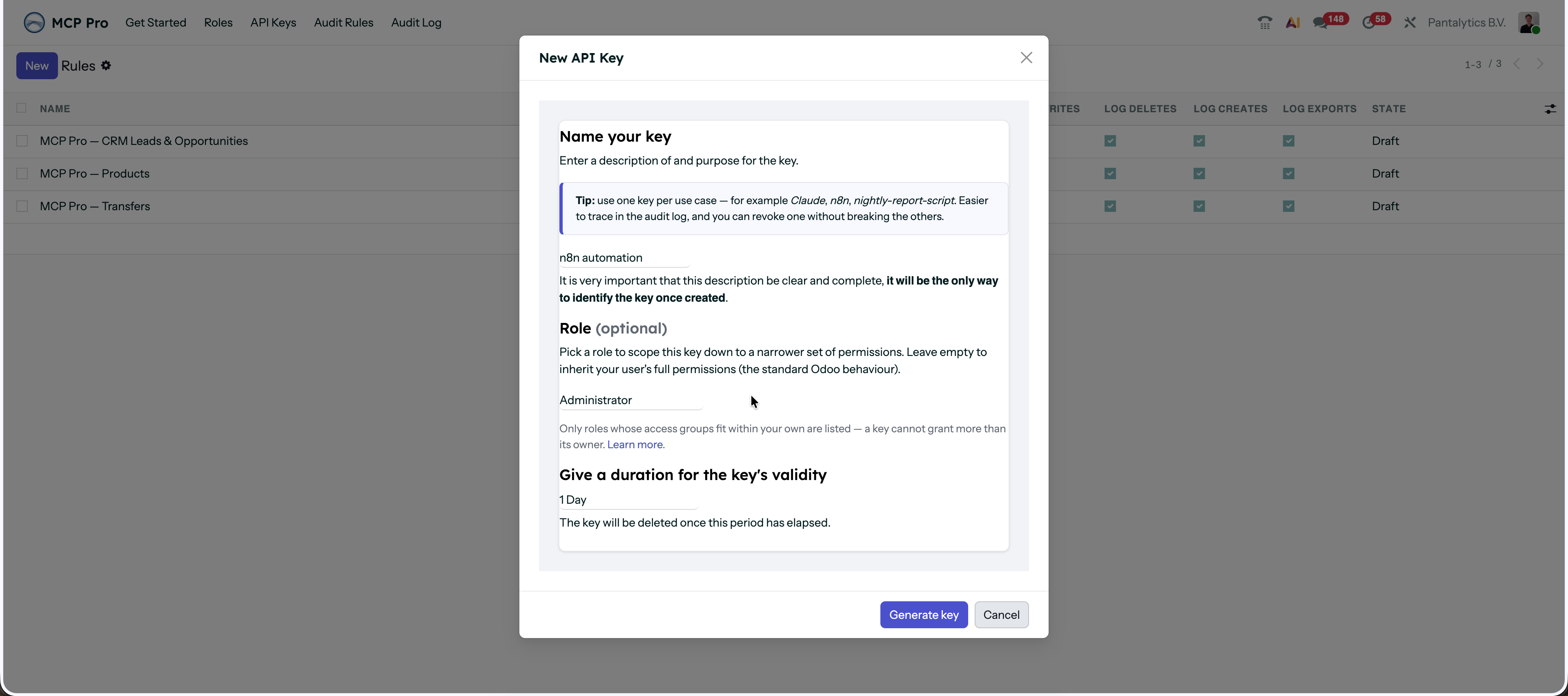Sort by the LOG EXPORTS column header
This screenshot has height=696, width=1568.
click(x=1320, y=109)
